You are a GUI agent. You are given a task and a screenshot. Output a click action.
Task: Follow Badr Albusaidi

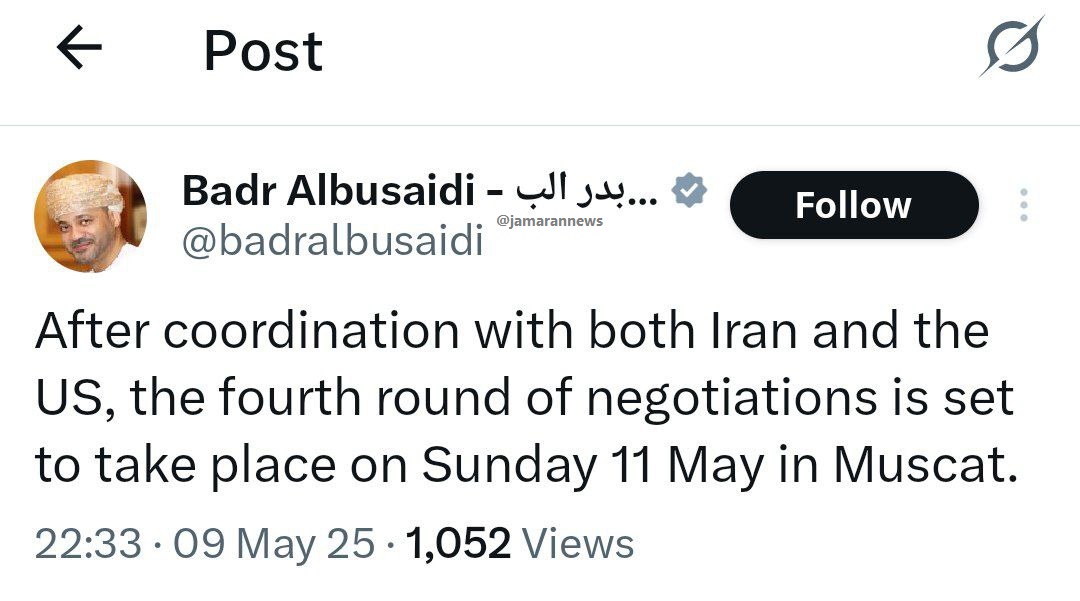[853, 205]
